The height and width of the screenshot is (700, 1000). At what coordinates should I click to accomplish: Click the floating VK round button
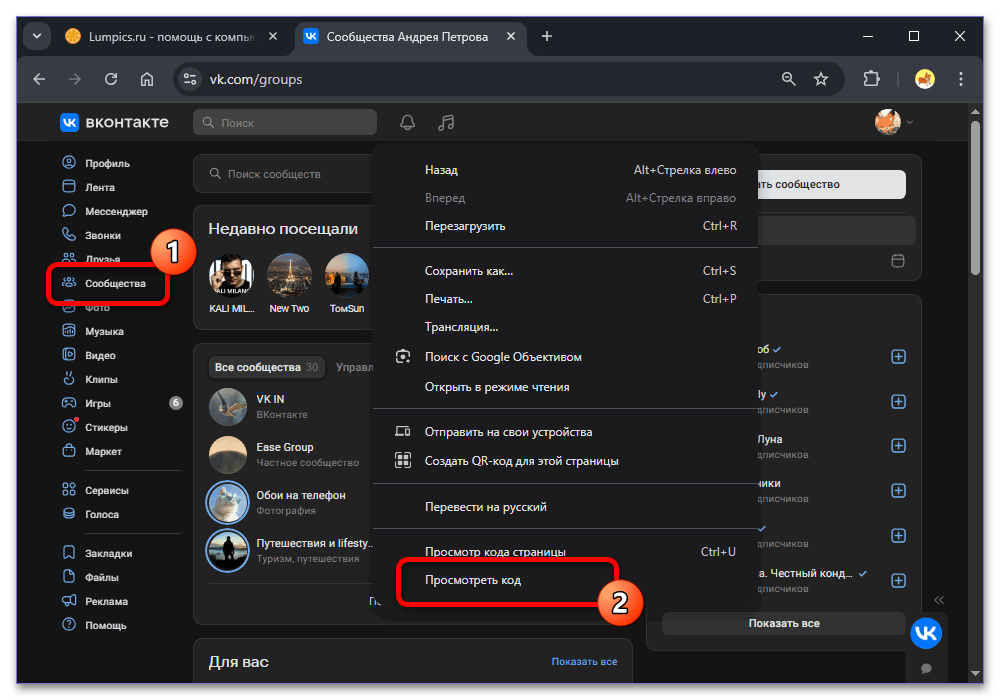point(926,633)
